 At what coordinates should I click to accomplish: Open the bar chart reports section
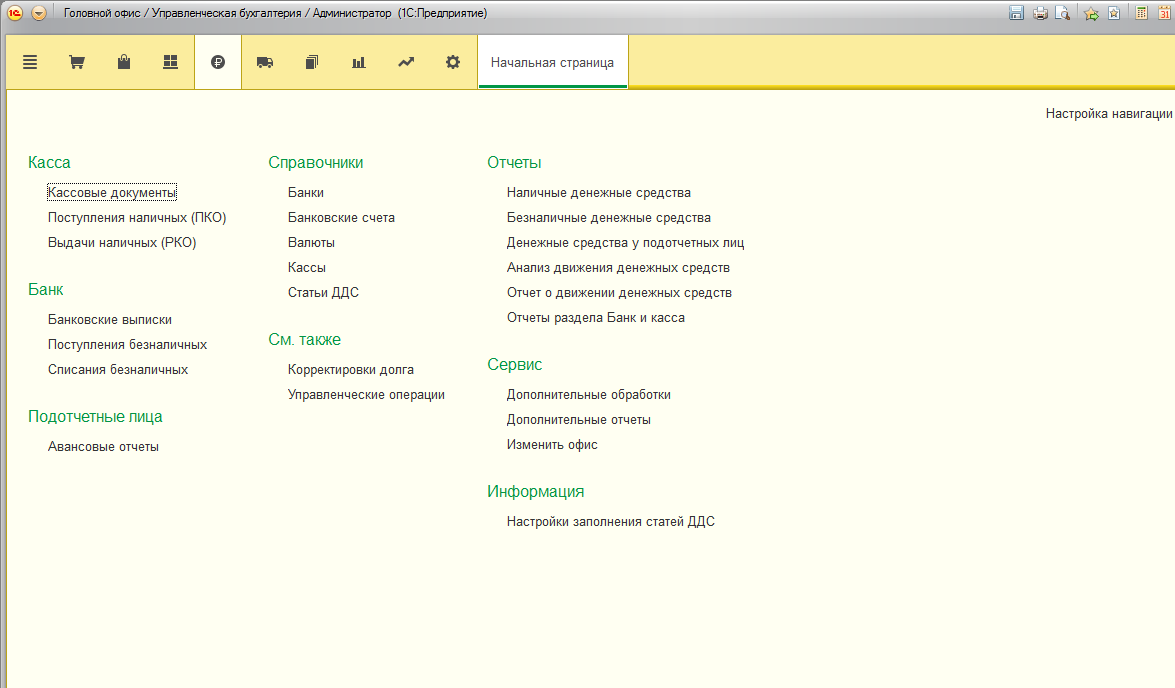point(359,62)
